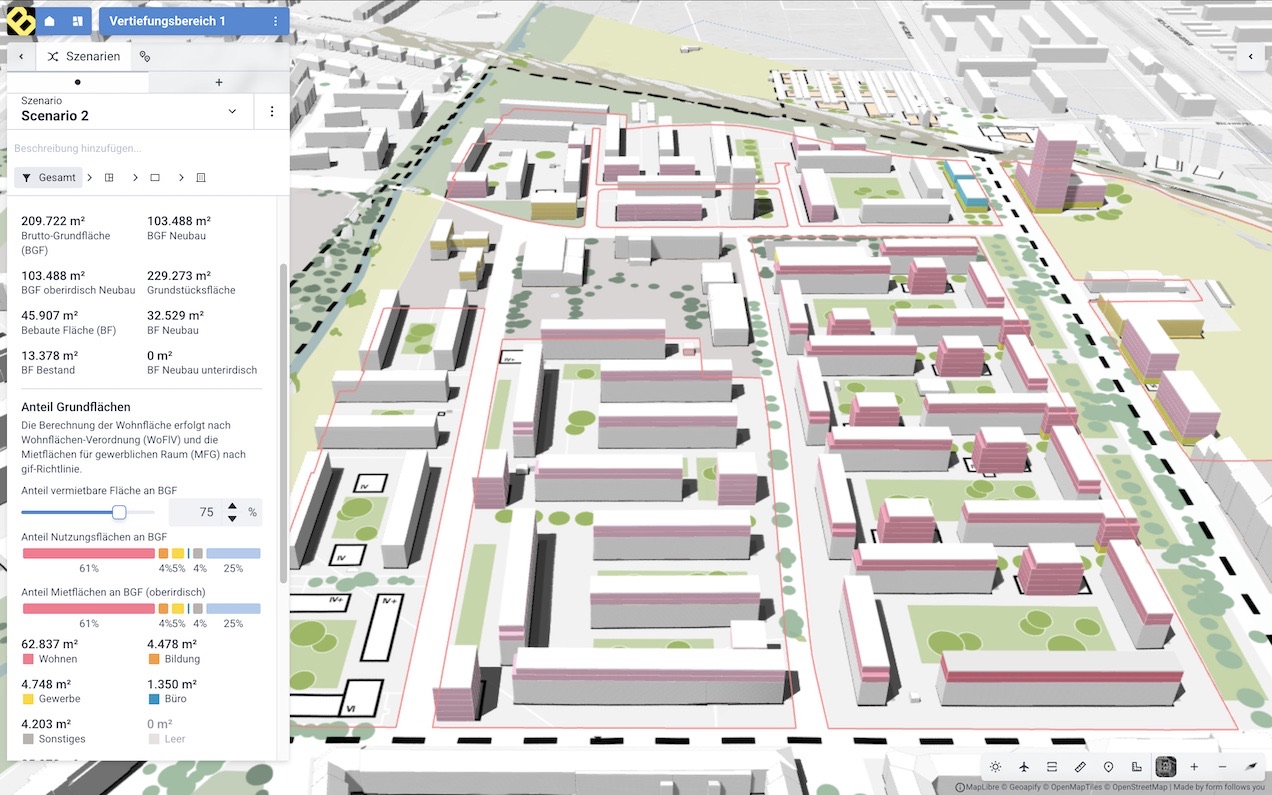Screen dimensions: 1272x795
Task: Open the dashboard layout icon
Action: pos(78,21)
